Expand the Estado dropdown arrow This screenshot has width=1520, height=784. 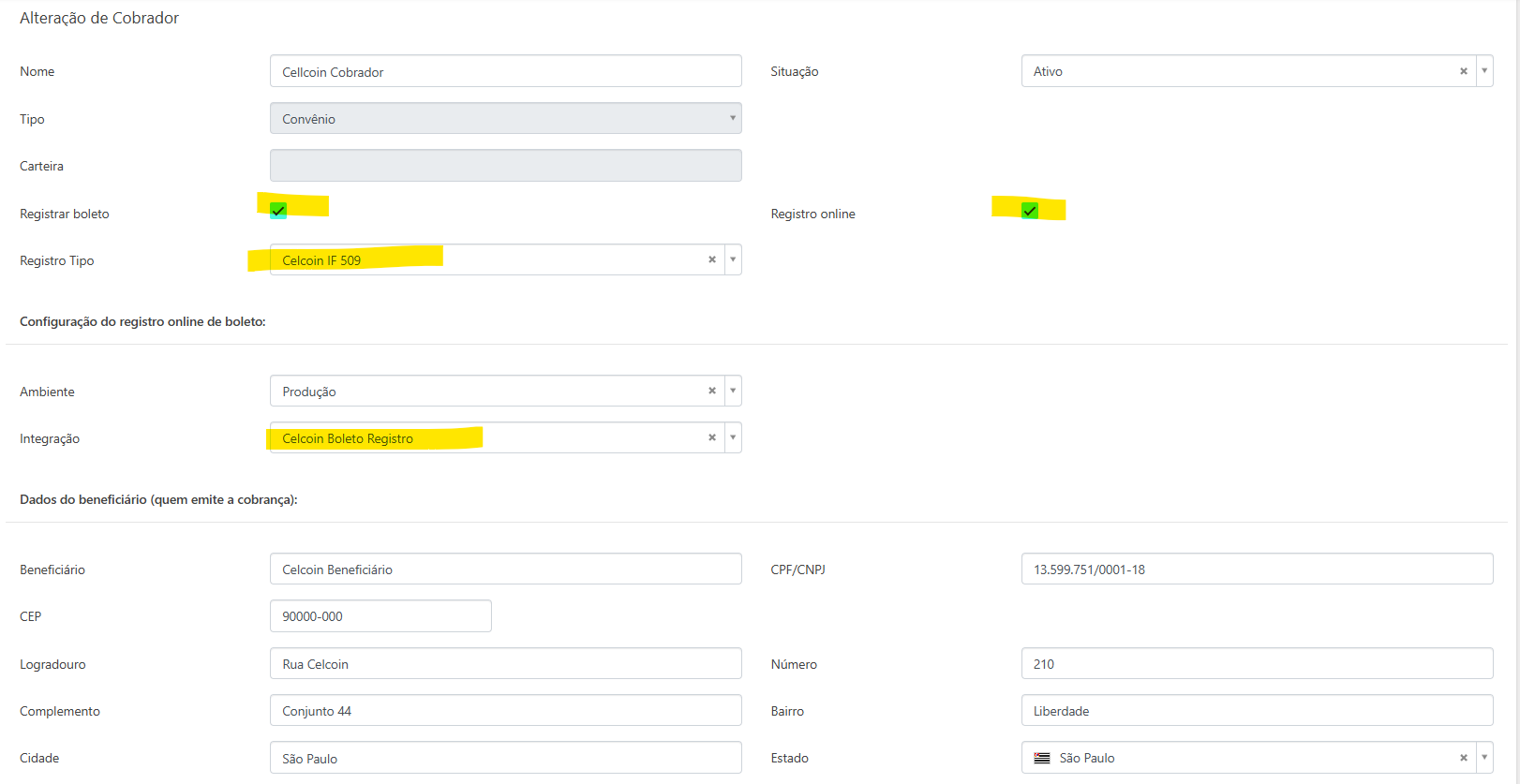click(1484, 758)
